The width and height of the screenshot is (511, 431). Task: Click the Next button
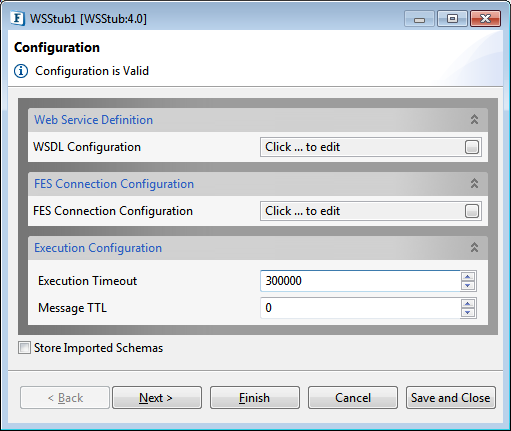[x=157, y=398]
